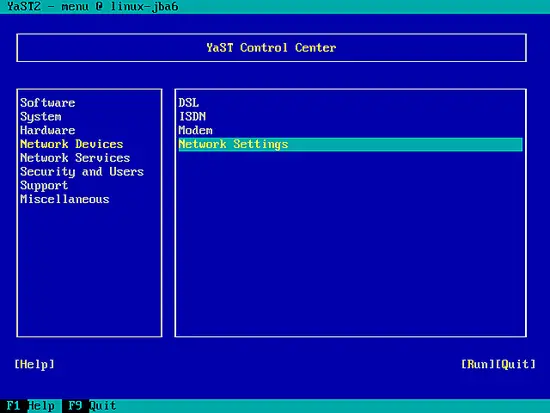Select the DSL module
This screenshot has width=550, height=413.
pos(189,103)
